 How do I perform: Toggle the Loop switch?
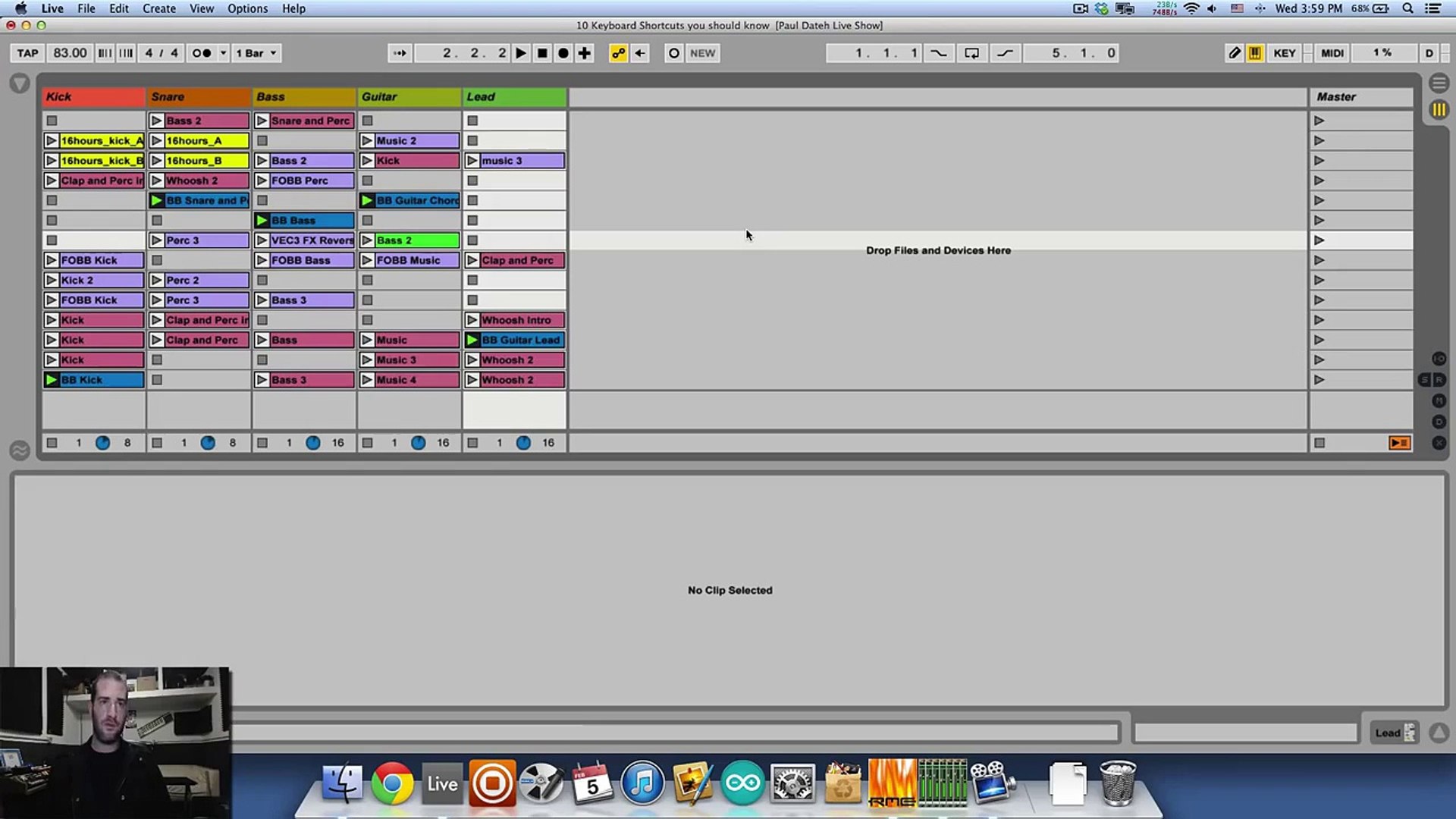pos(971,53)
